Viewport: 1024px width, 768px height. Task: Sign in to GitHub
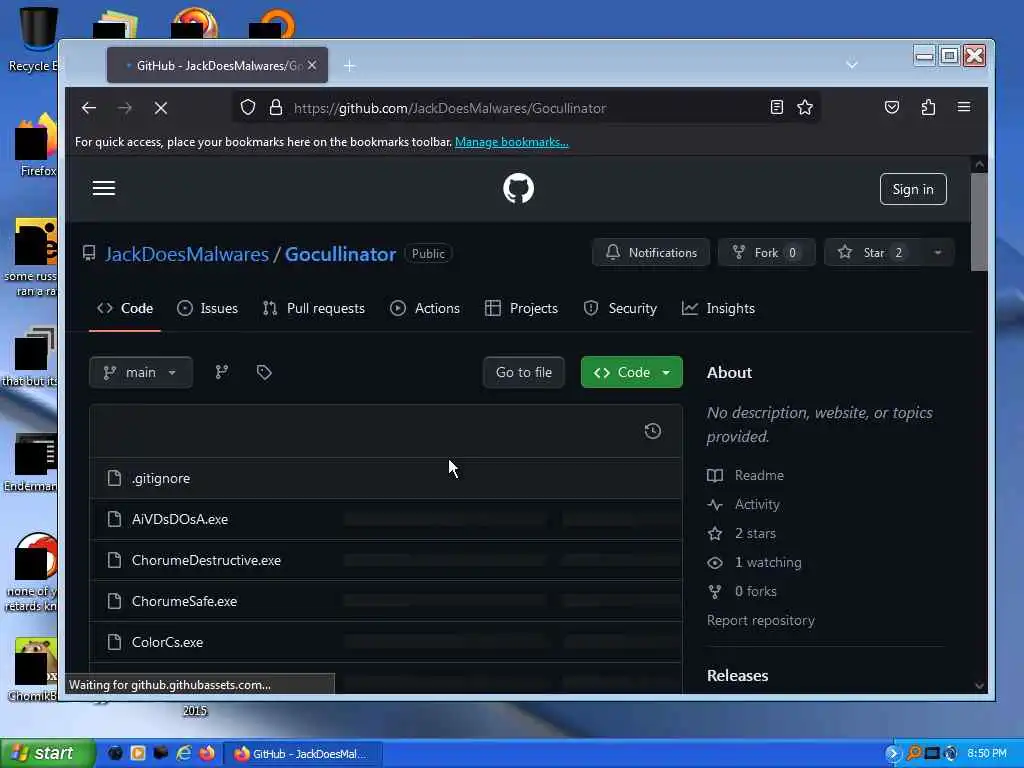(x=913, y=189)
